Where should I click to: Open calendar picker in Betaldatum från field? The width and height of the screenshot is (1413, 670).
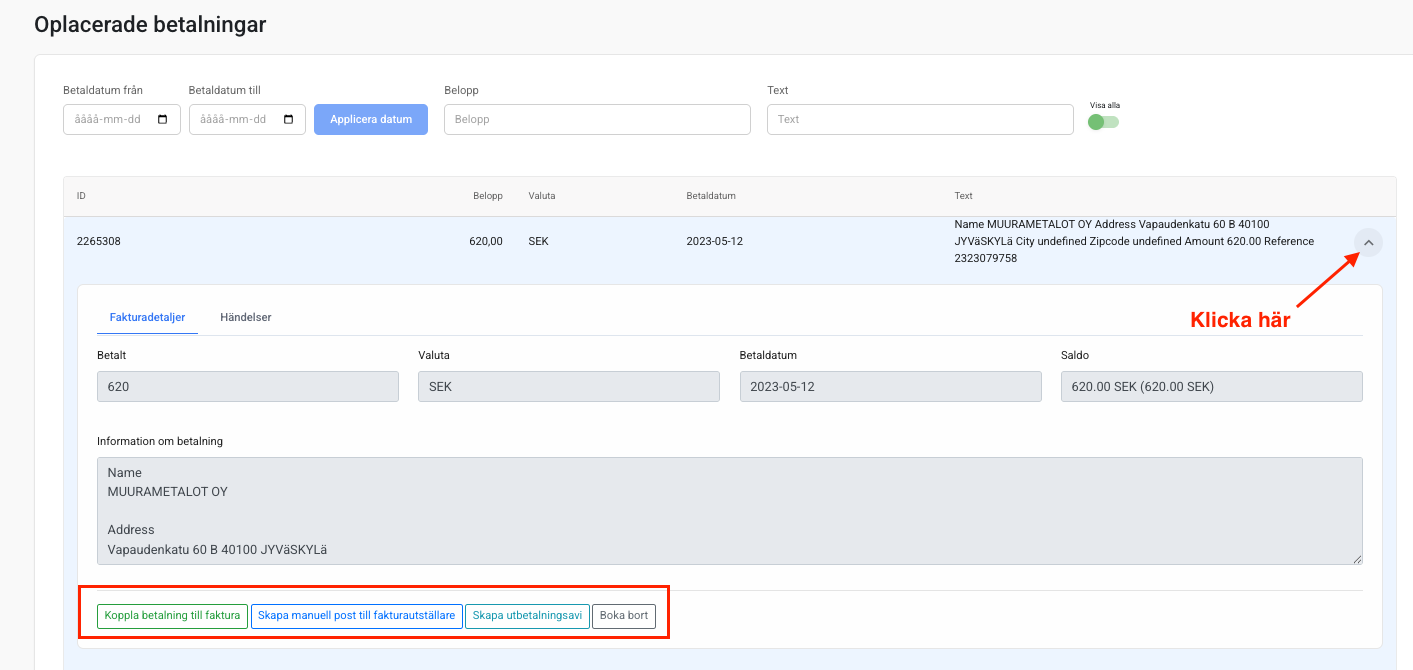(x=163, y=120)
